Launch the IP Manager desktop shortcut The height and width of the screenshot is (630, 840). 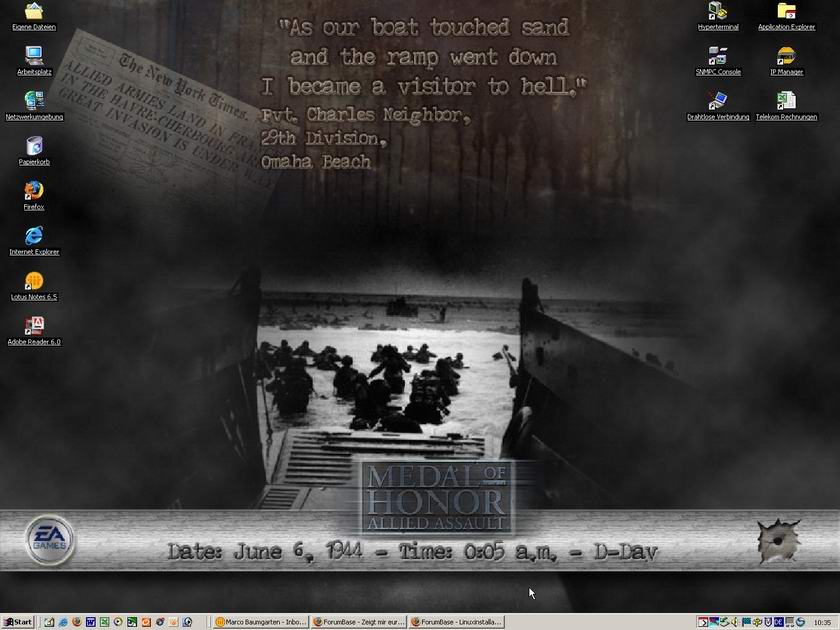tap(786, 61)
